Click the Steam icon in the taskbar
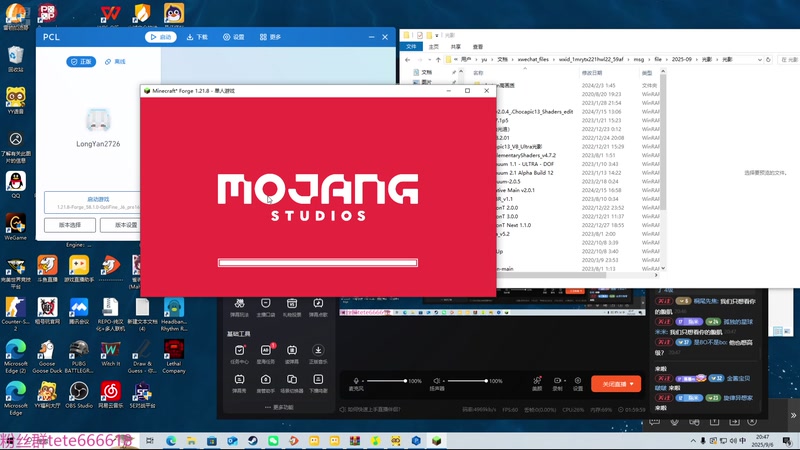The width and height of the screenshot is (800, 450). pyautogui.click(x=253, y=441)
